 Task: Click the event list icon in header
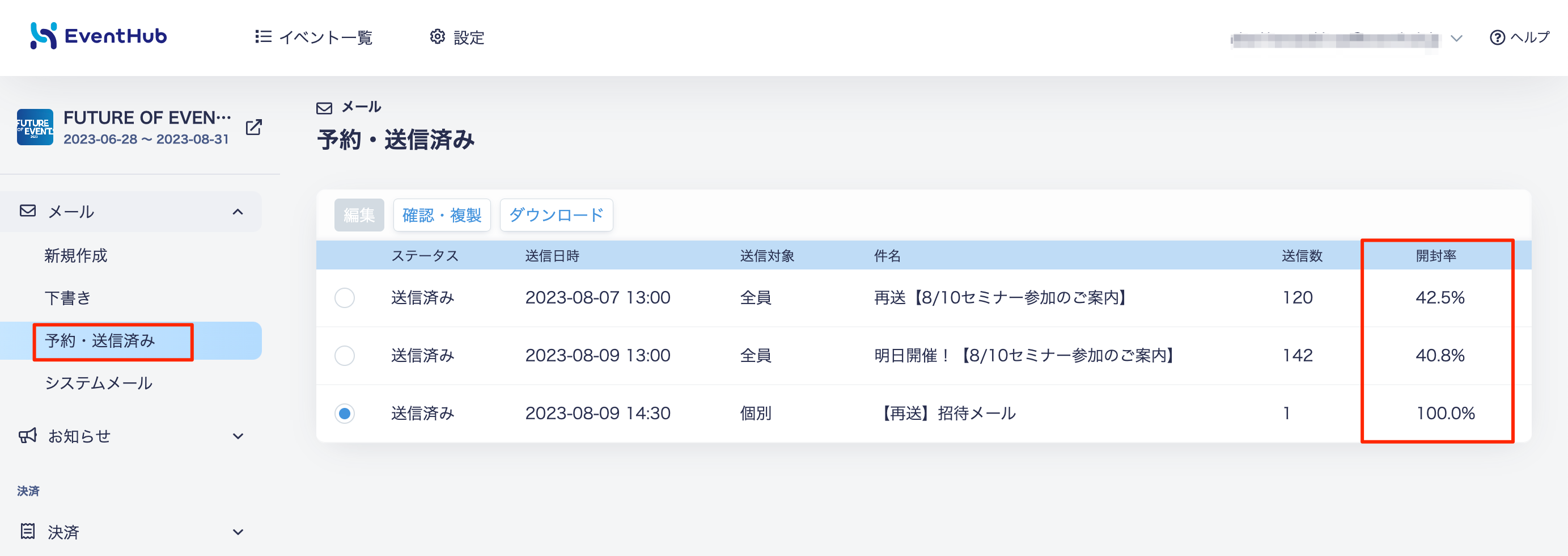pyautogui.click(x=263, y=37)
